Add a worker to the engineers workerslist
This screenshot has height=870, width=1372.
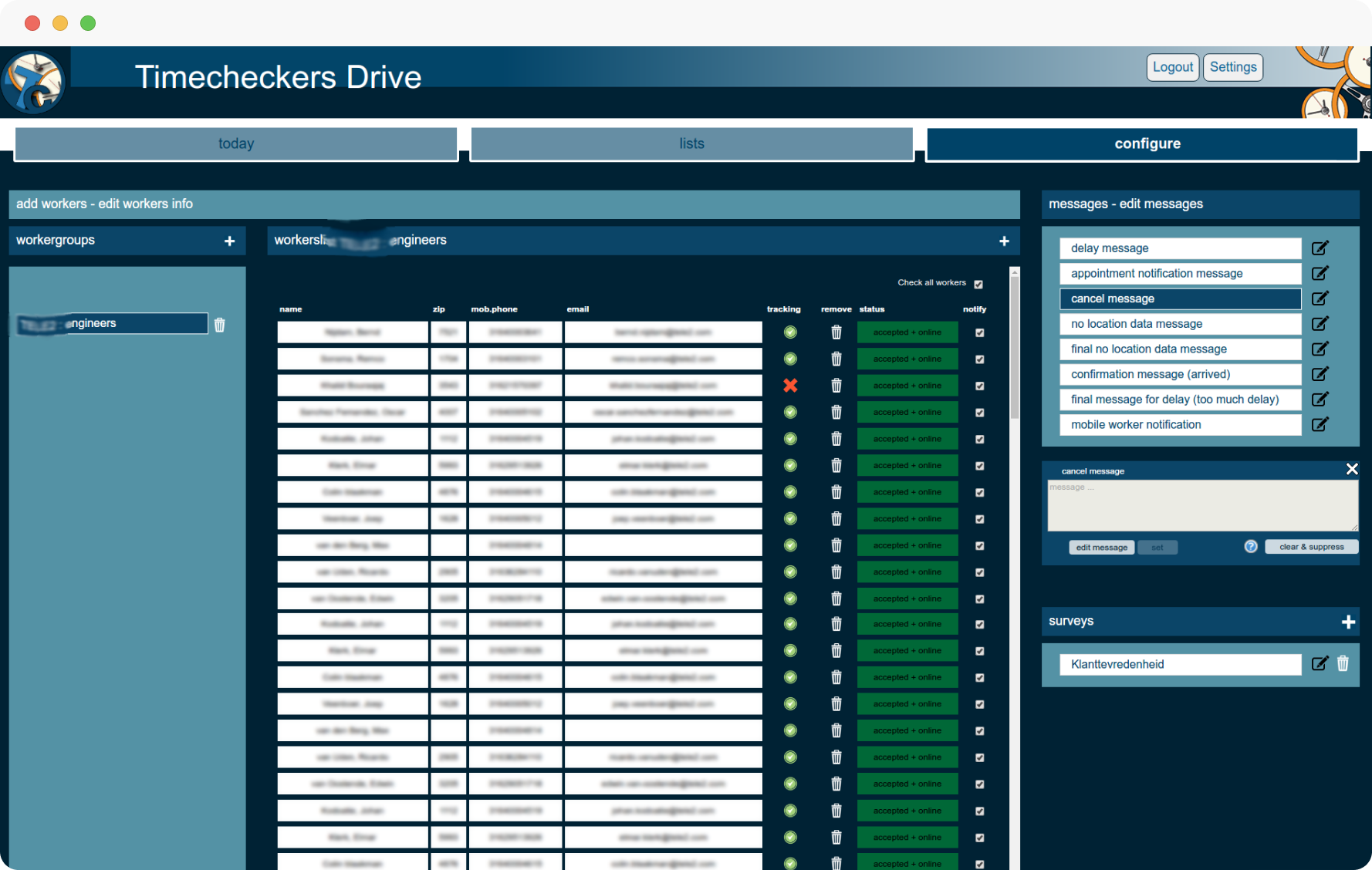tap(1004, 241)
